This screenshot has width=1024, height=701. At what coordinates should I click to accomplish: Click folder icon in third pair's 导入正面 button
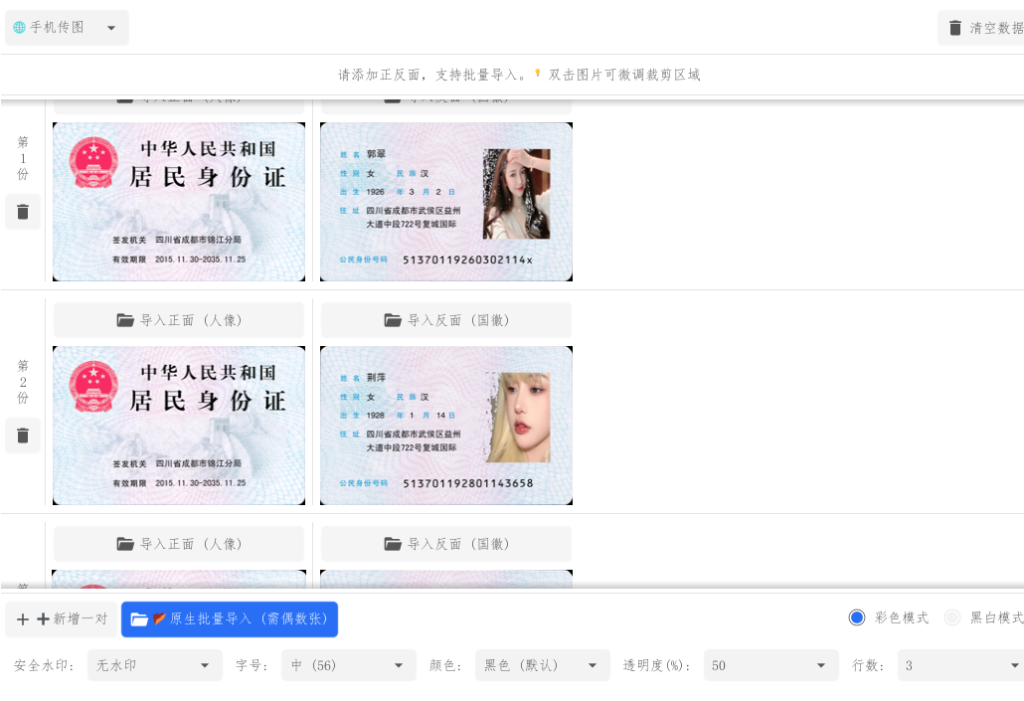pos(125,544)
